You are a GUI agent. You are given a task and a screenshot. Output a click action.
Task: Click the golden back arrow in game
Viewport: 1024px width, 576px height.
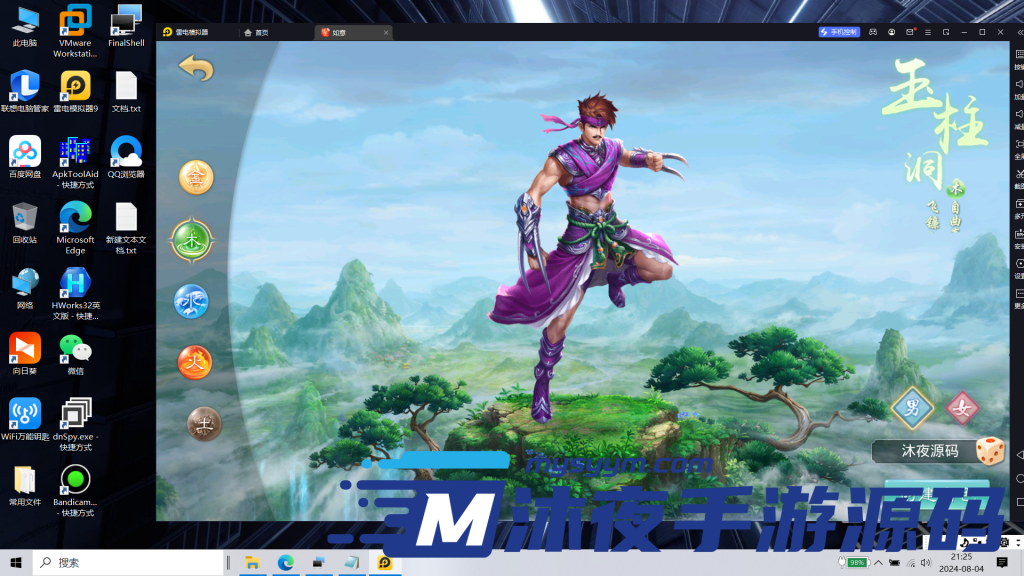coord(196,68)
